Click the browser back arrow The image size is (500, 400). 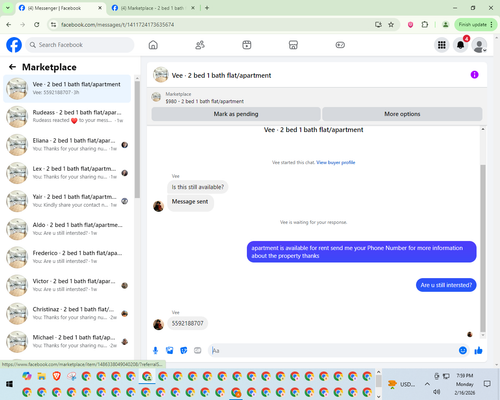[x=9, y=25]
